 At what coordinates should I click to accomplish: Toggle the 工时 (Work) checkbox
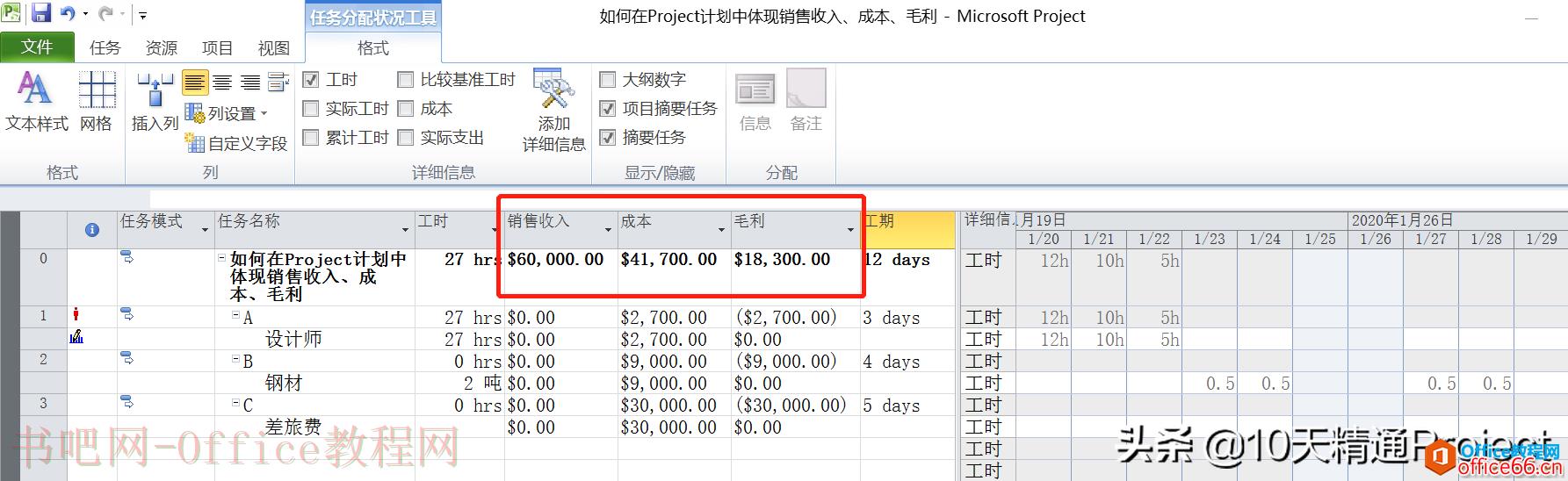click(310, 80)
